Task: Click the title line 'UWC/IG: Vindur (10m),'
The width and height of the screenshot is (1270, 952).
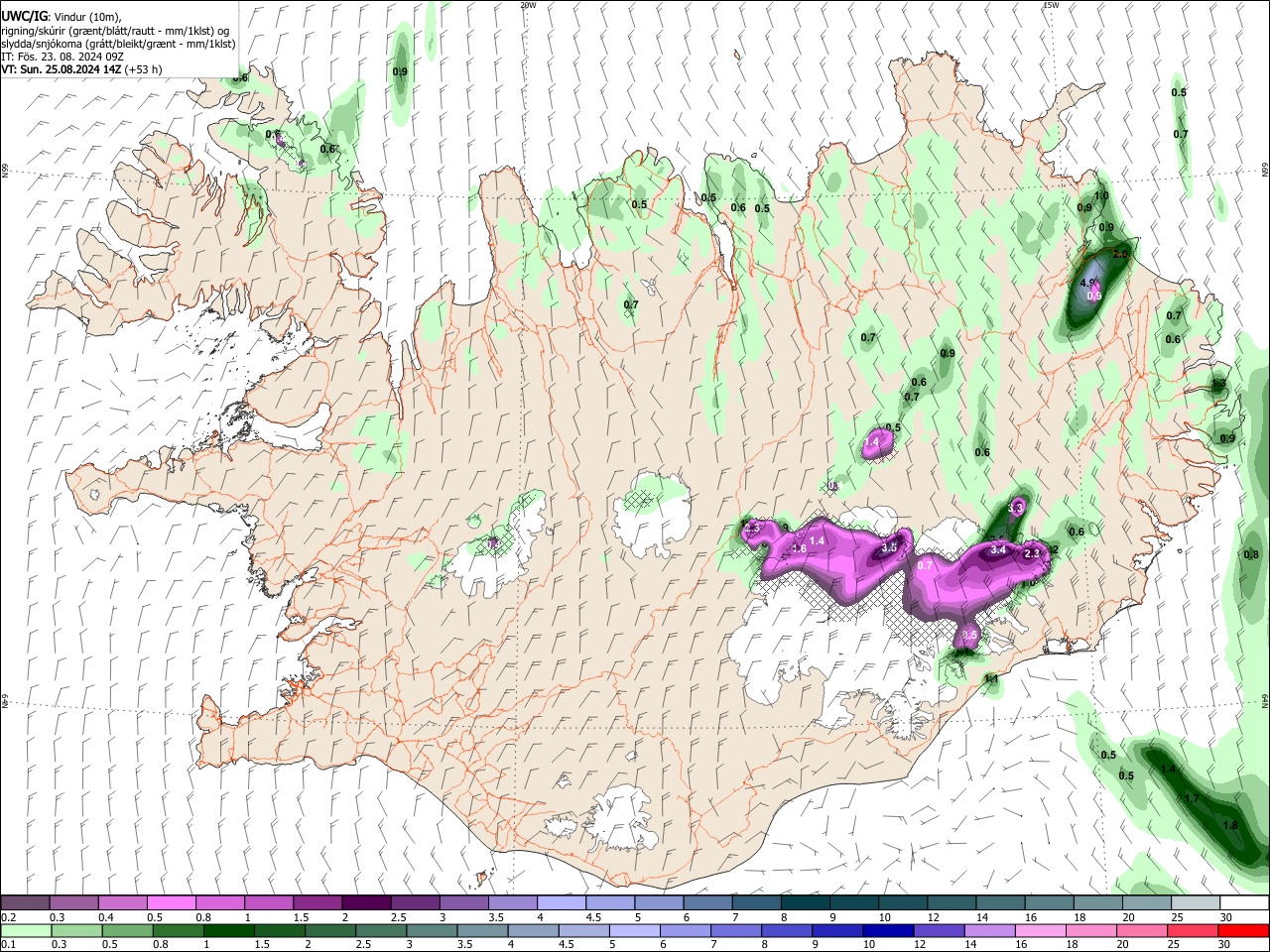Action: coord(62,18)
